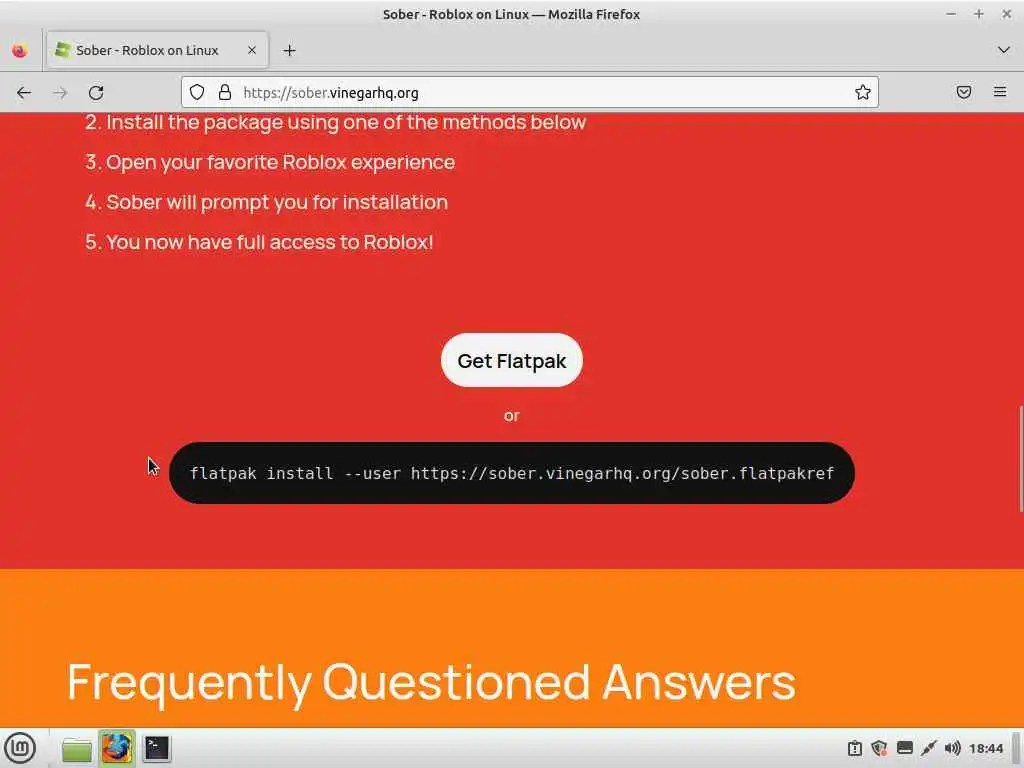
Task: Click the page's vertical scrollbar thumb
Action: point(1021,459)
